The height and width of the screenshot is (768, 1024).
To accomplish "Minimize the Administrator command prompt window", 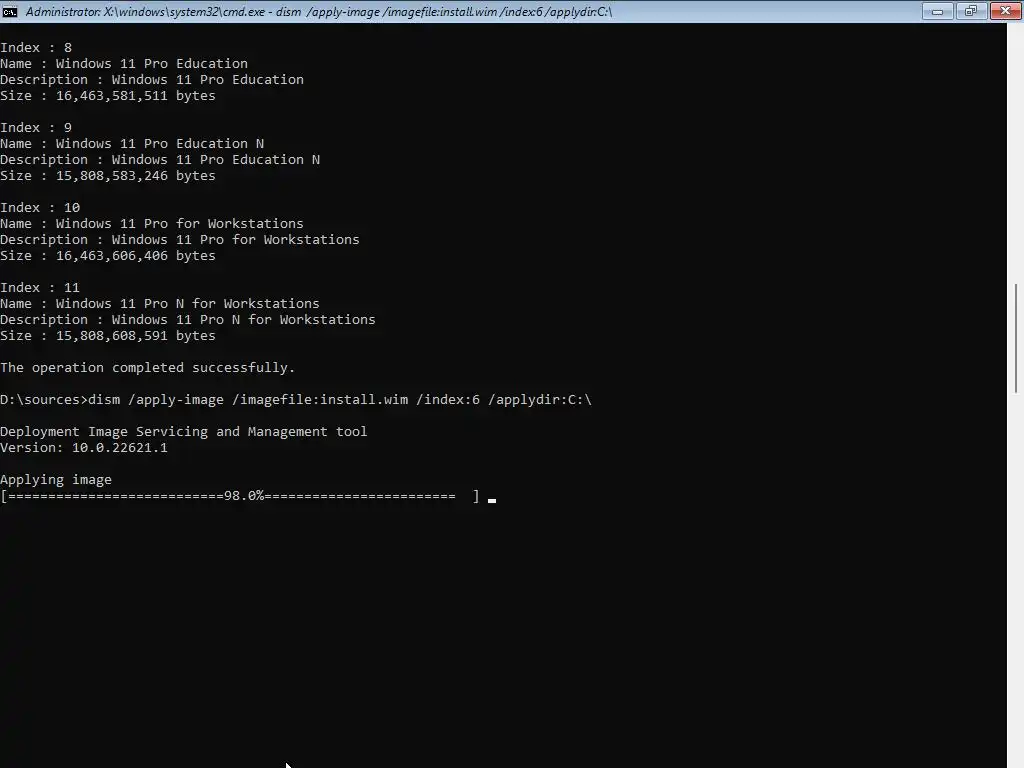I will pyautogui.click(x=938, y=11).
